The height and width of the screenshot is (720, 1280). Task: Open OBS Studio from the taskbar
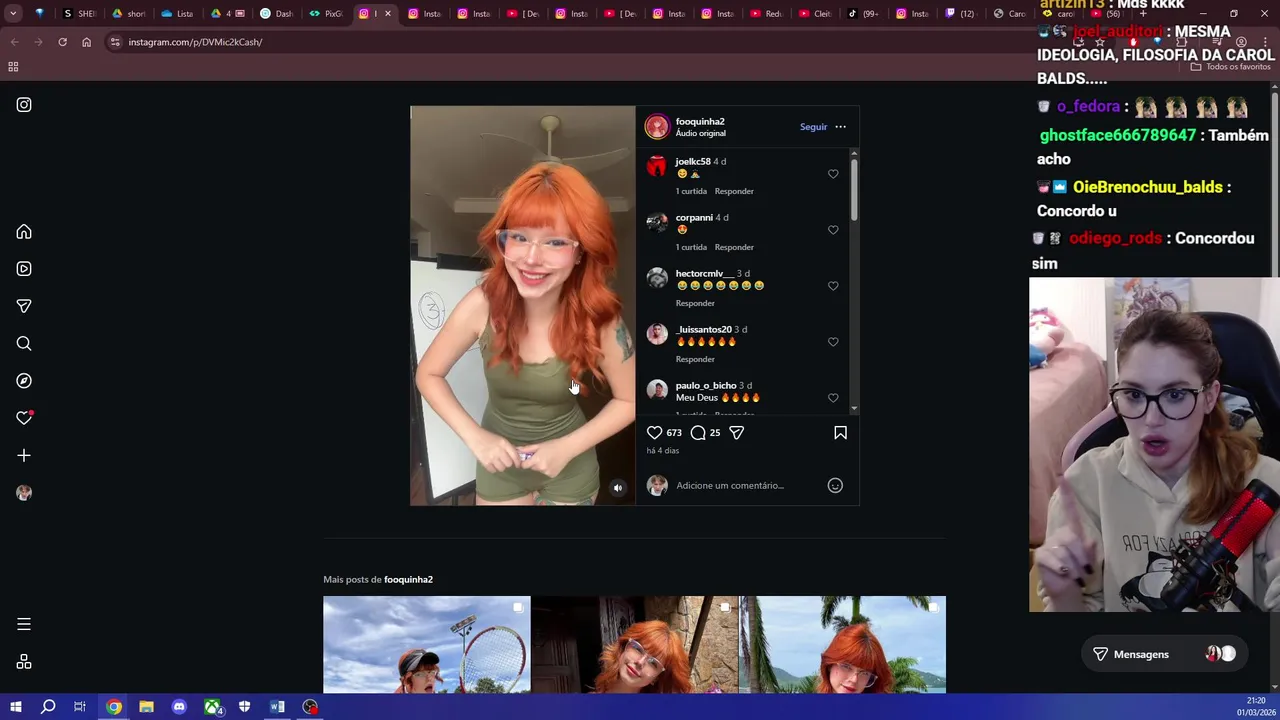click(x=310, y=707)
